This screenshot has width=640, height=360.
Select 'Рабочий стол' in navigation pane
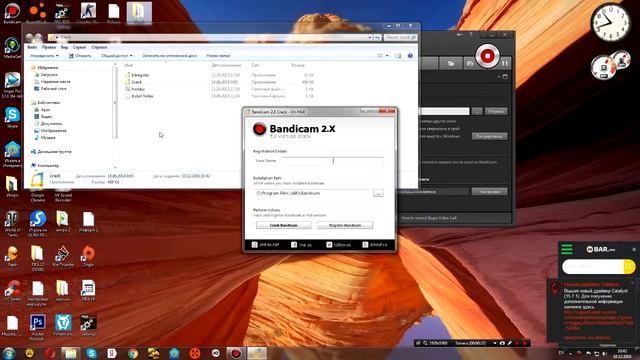click(x=53, y=89)
